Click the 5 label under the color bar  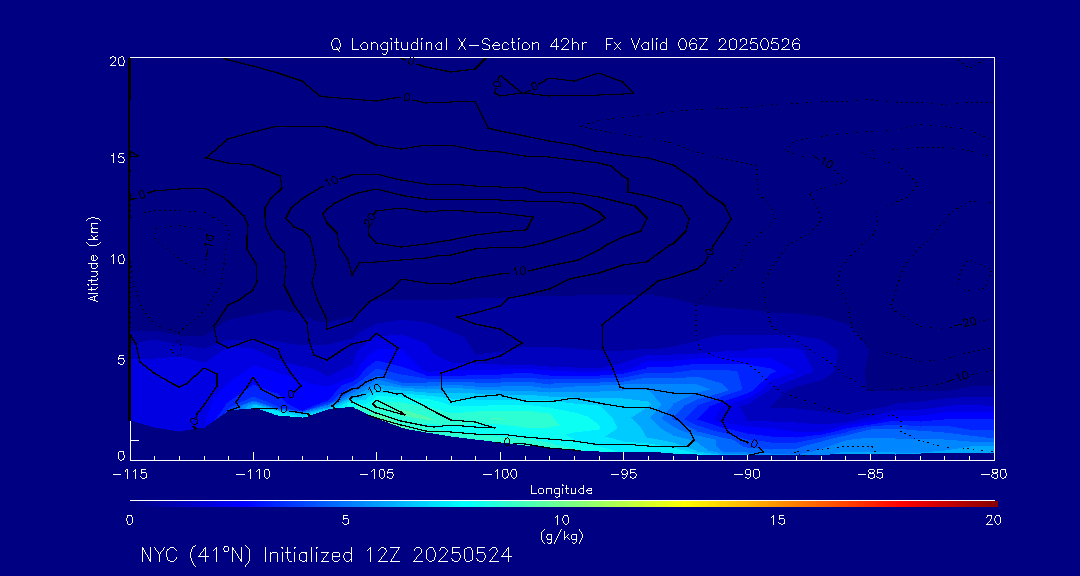[346, 521]
